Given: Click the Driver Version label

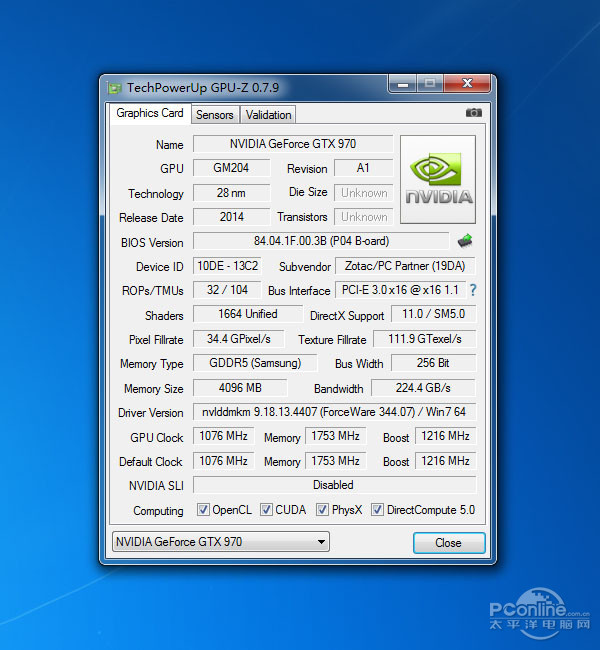Looking at the screenshot, I should [151, 413].
